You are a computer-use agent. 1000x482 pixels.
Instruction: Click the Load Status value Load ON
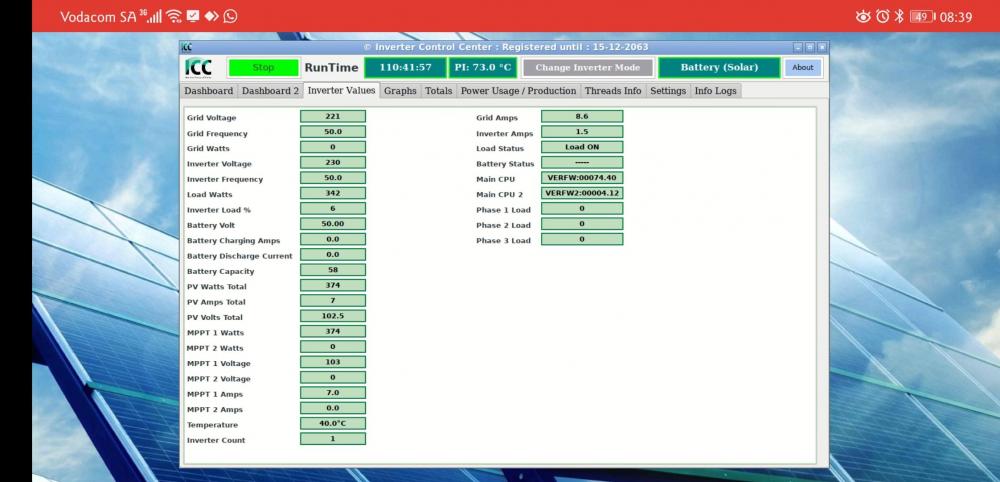(582, 147)
